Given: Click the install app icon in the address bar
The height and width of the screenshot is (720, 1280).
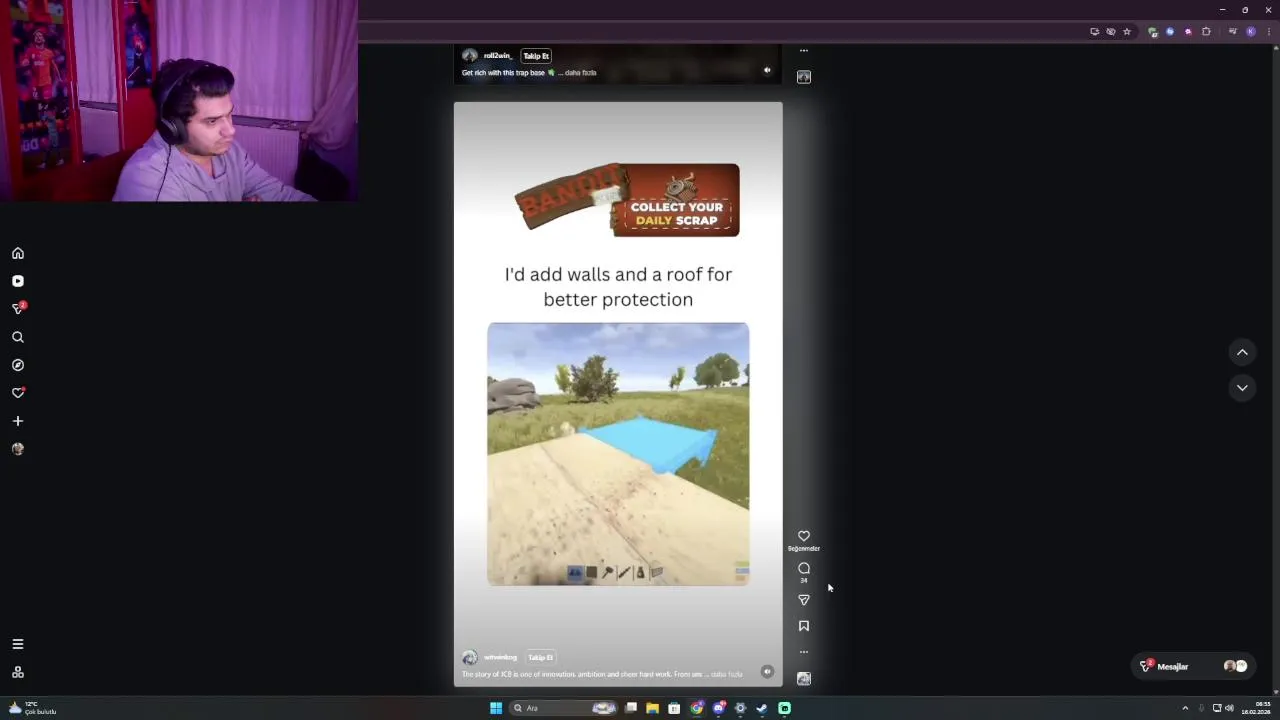Looking at the screenshot, I should click(1094, 32).
